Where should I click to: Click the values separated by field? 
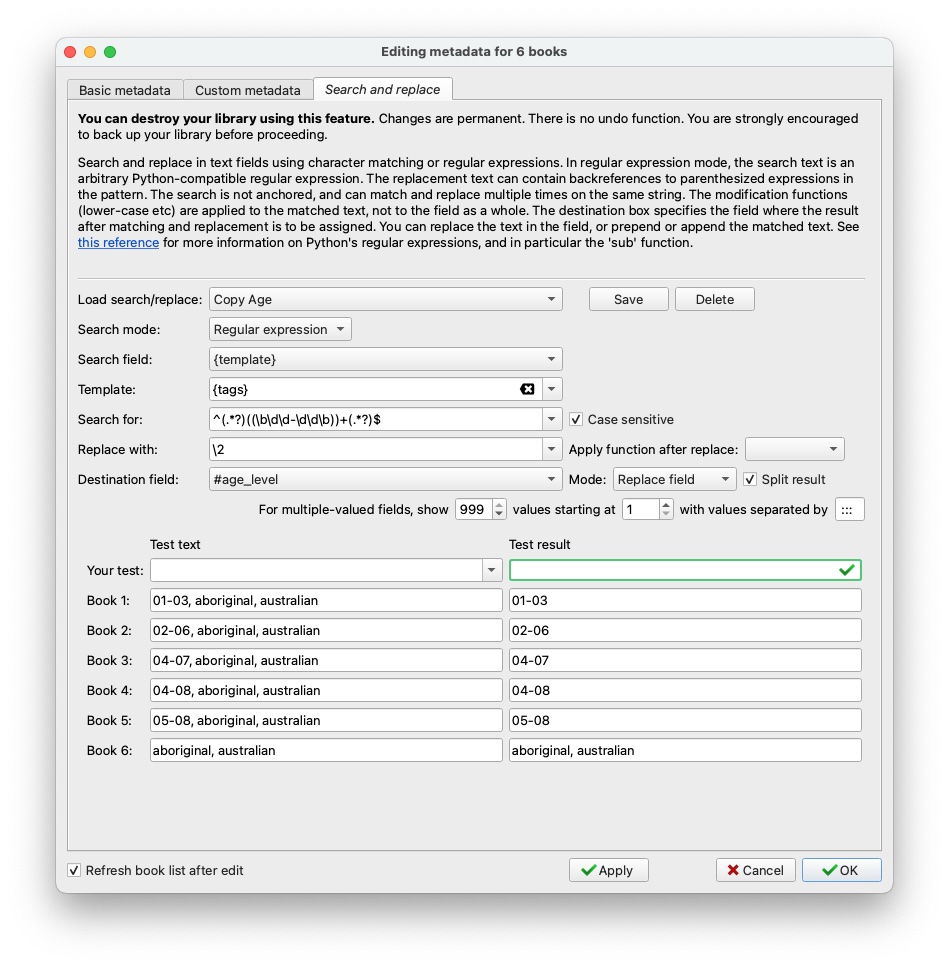click(x=850, y=509)
